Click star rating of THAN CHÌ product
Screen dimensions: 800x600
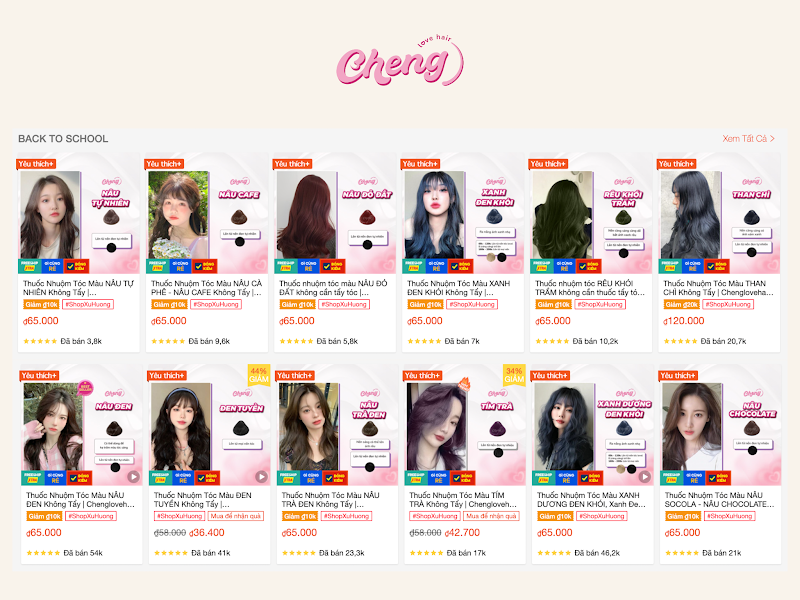pos(680,341)
